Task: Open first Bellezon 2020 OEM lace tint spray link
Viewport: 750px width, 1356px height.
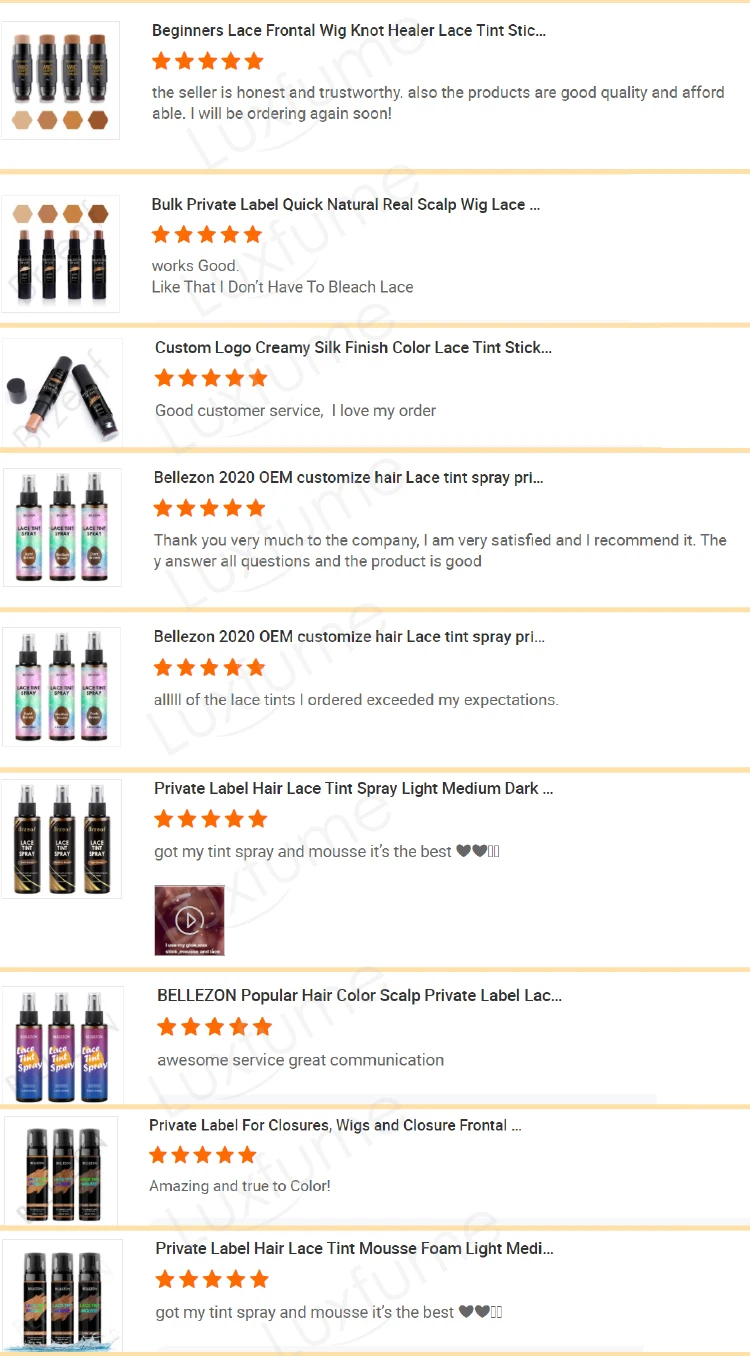Action: click(x=349, y=478)
